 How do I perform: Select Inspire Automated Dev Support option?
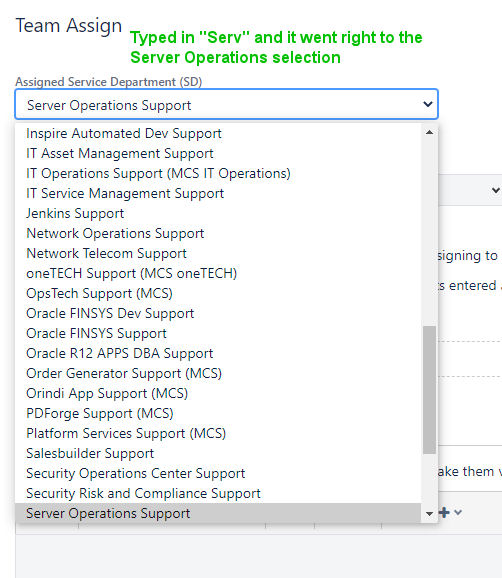pyautogui.click(x=218, y=133)
